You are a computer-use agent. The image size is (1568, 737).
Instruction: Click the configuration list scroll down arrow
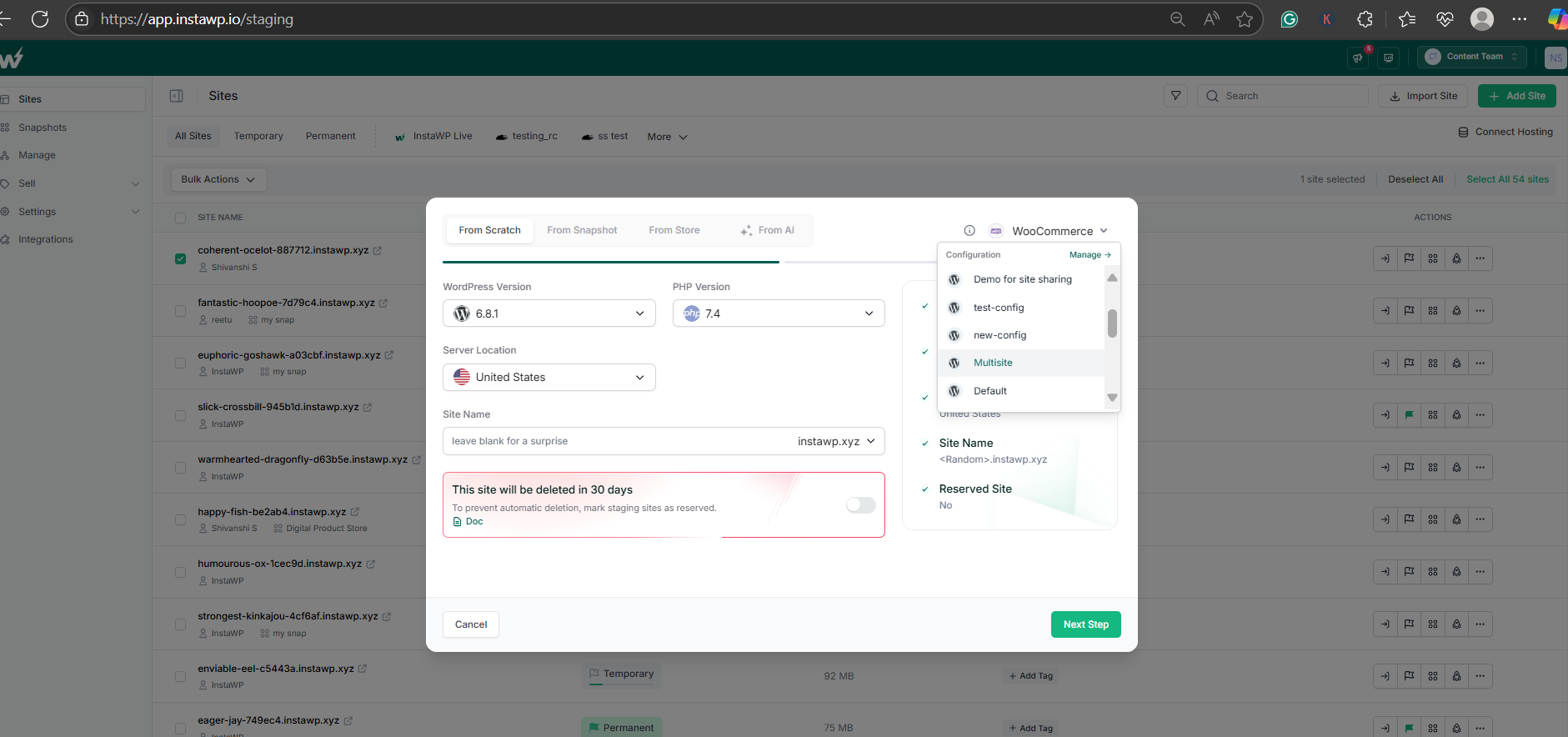click(1112, 398)
